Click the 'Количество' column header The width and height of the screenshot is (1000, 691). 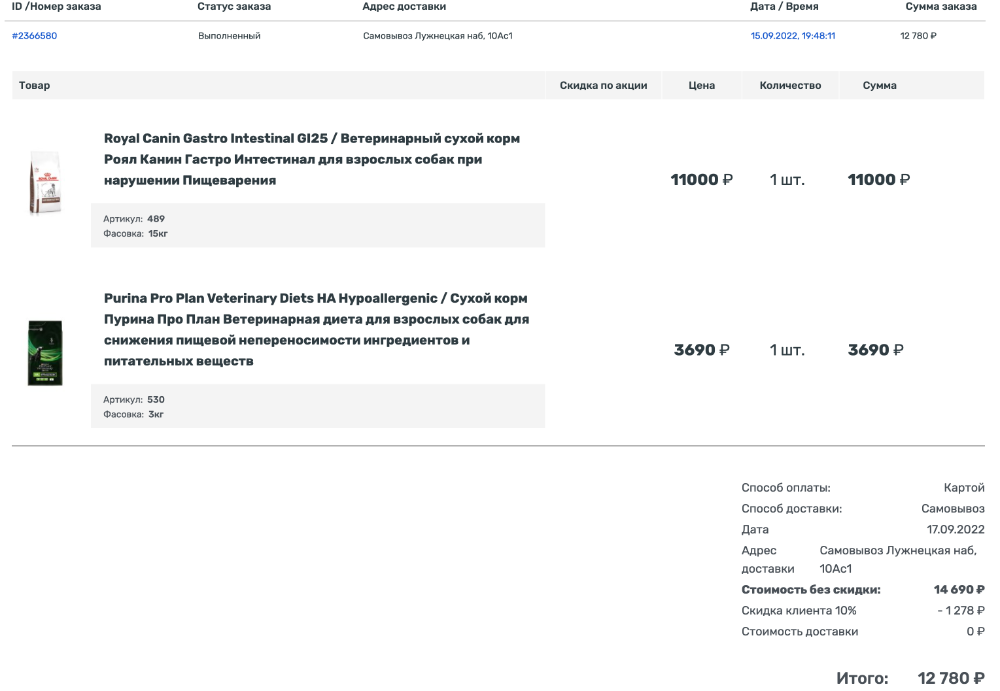[790, 86]
